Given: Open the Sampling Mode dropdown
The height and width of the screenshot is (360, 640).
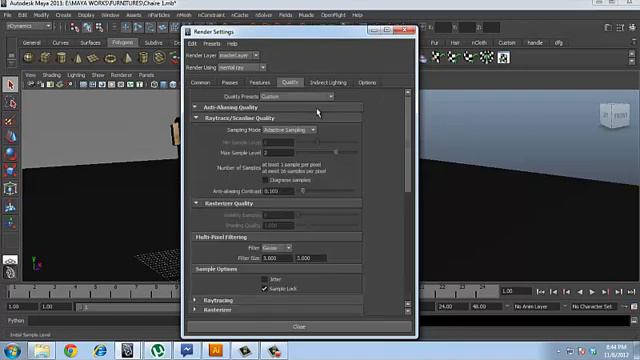Looking at the screenshot, I should tap(289, 130).
